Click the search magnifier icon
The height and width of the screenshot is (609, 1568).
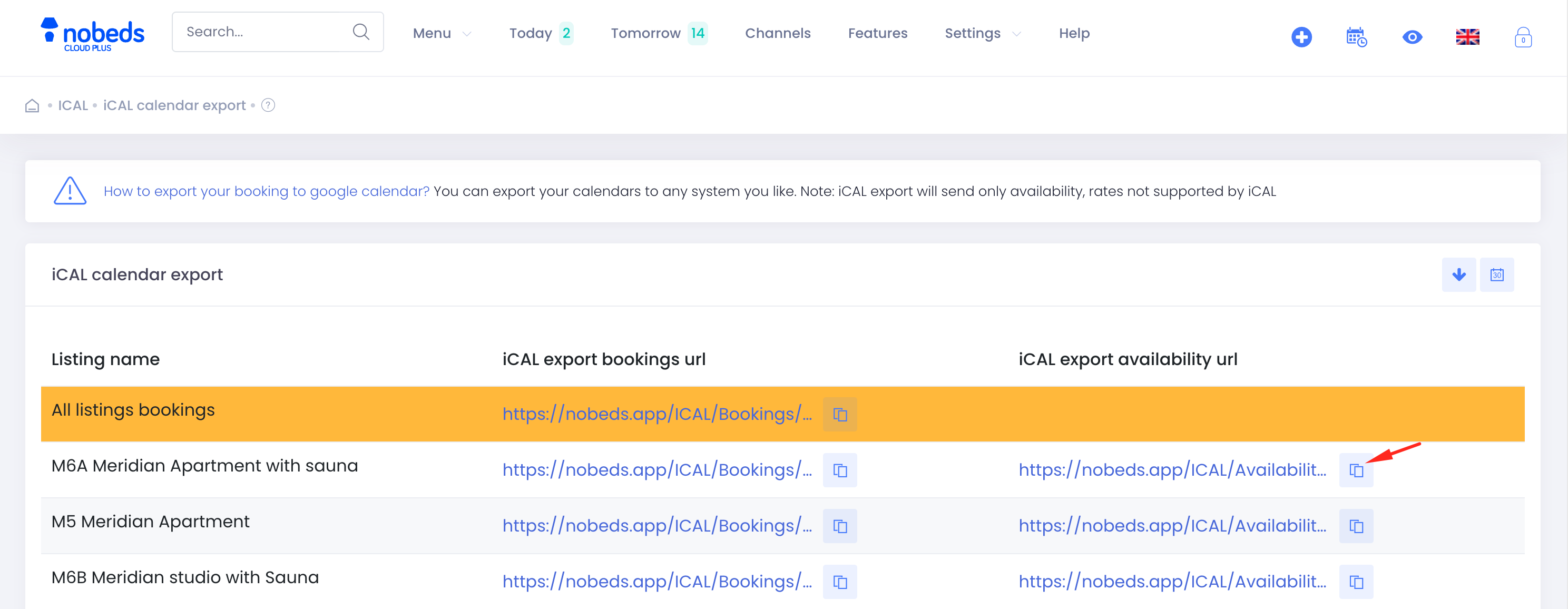point(360,31)
